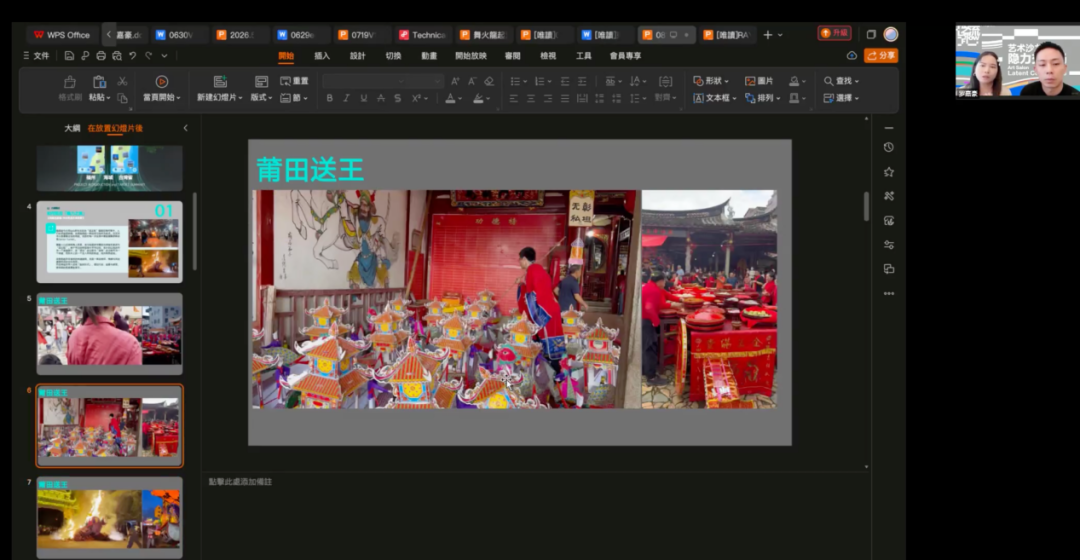Click the orange Share (分享) button
Image resolution: width=1080 pixels, height=560 pixels.
click(881, 56)
